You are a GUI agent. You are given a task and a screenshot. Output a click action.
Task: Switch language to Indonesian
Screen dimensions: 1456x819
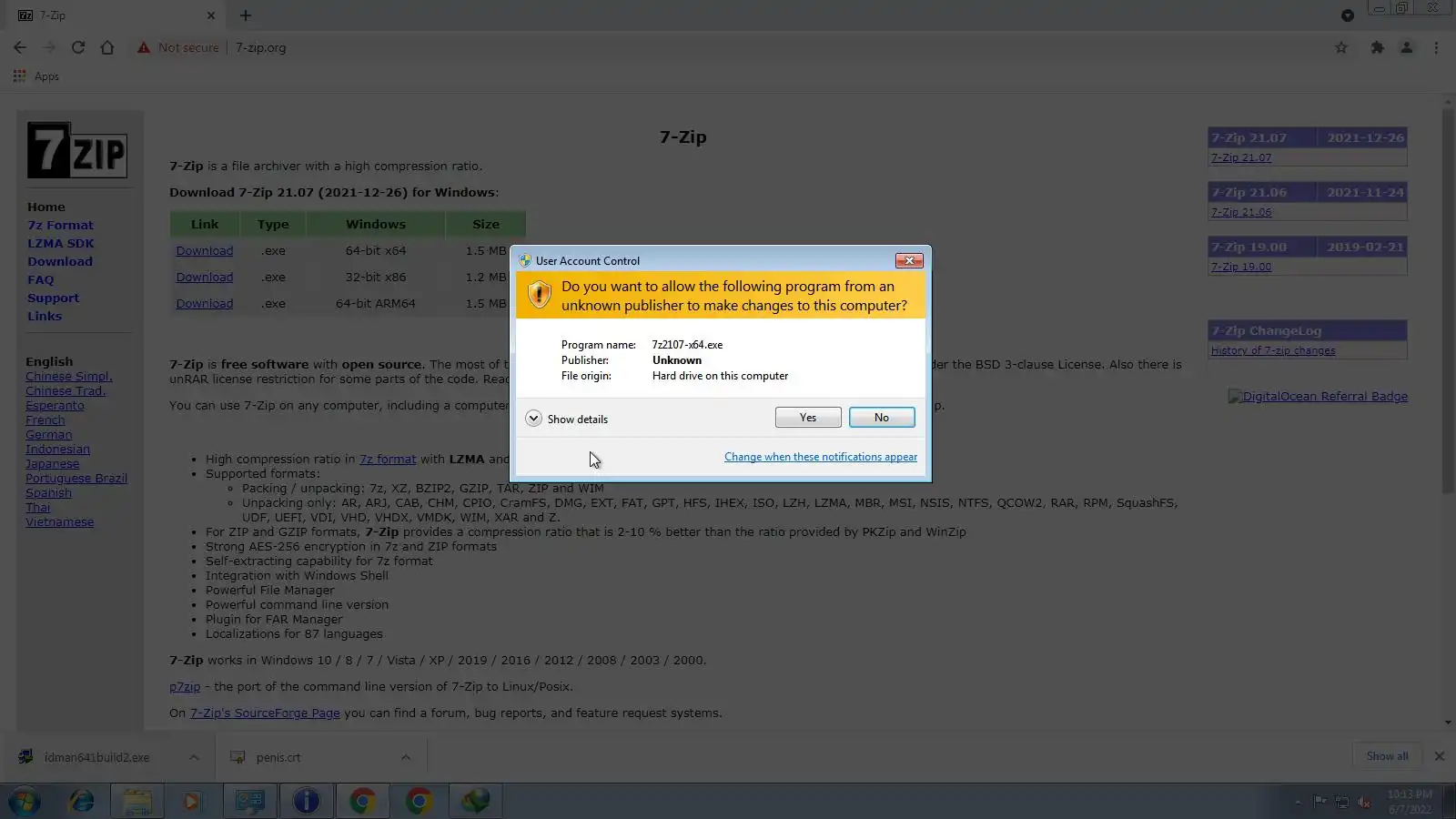pos(57,450)
